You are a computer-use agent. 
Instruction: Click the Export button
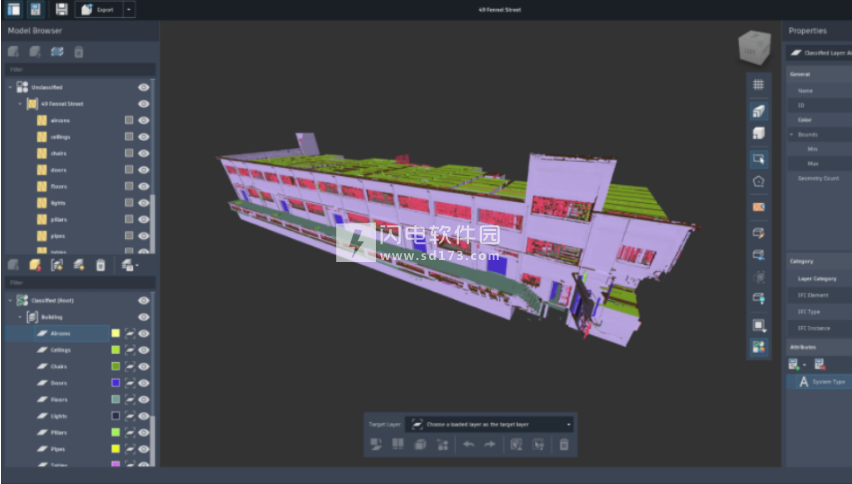click(x=100, y=9)
